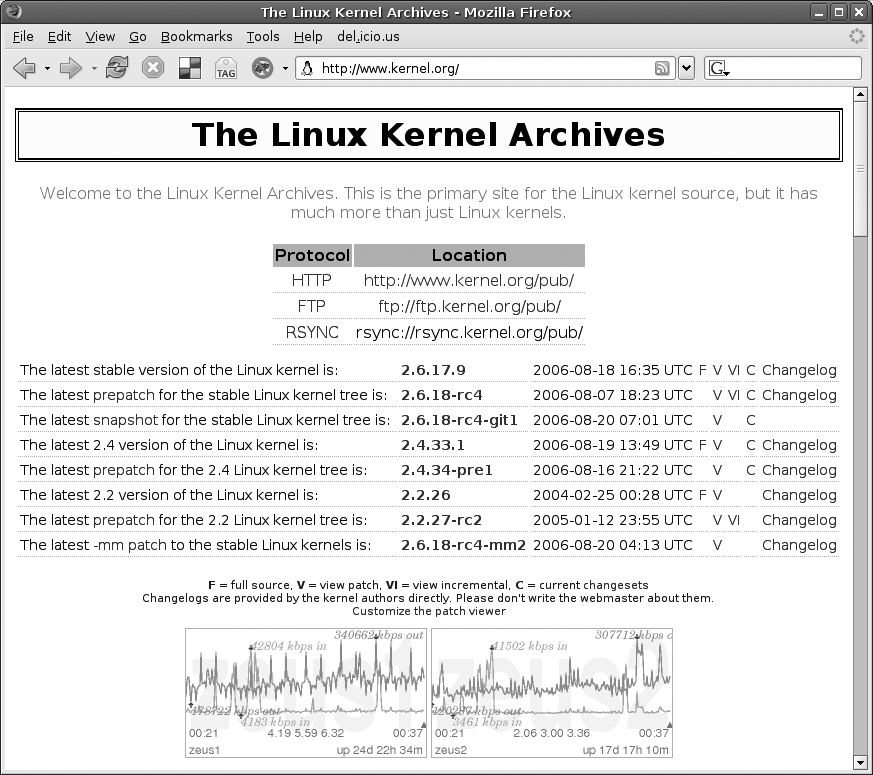Open Changelog for 2.6.18-rc4-mm2 row
873x775 pixels.
point(799,546)
